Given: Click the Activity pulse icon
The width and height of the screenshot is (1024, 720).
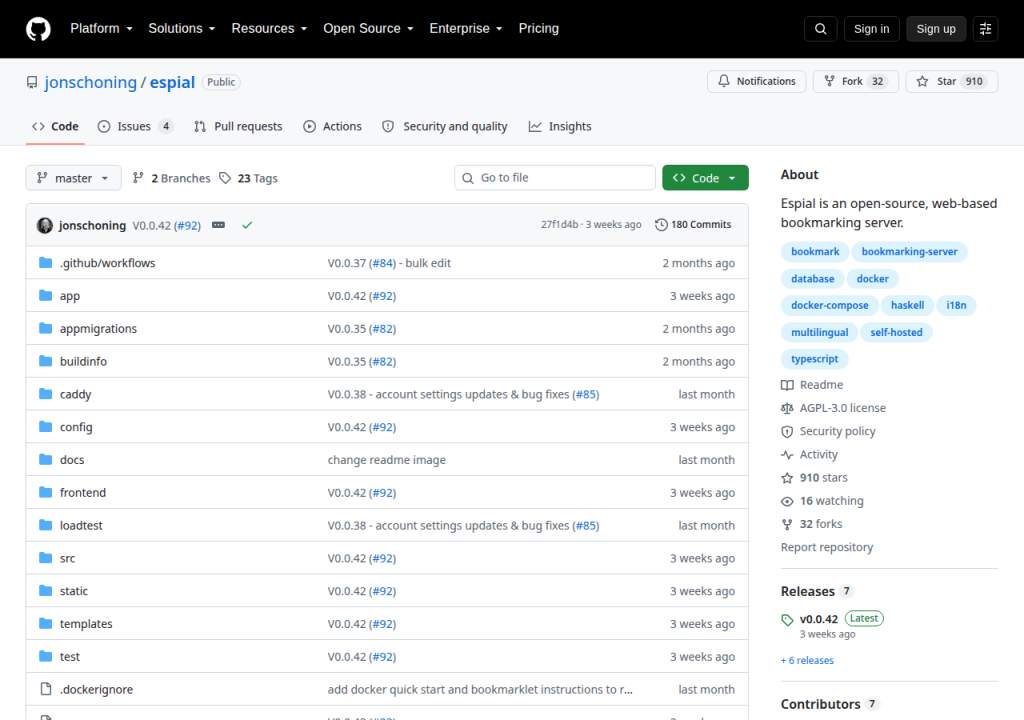Looking at the screenshot, I should tap(788, 455).
